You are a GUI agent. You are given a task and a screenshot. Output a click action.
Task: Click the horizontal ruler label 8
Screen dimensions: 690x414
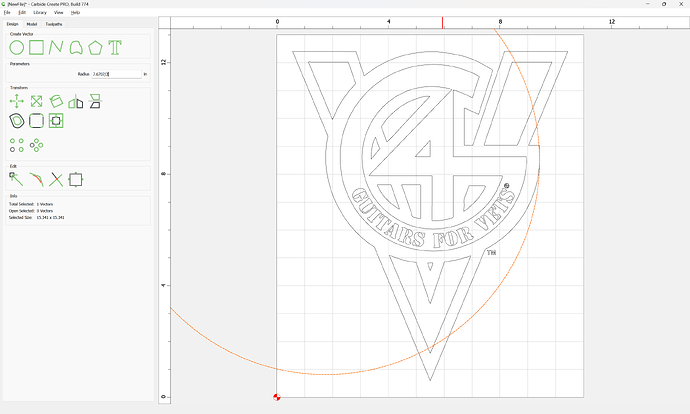click(500, 22)
